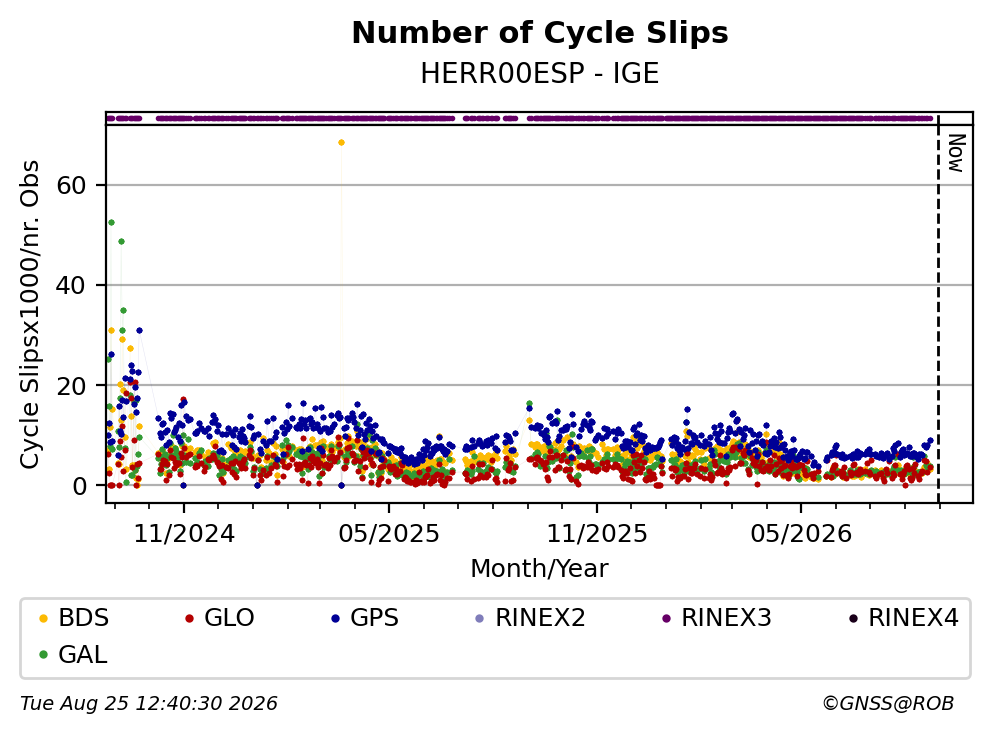
Task: Click the yellow outlier point near 68
Action: 341,142
